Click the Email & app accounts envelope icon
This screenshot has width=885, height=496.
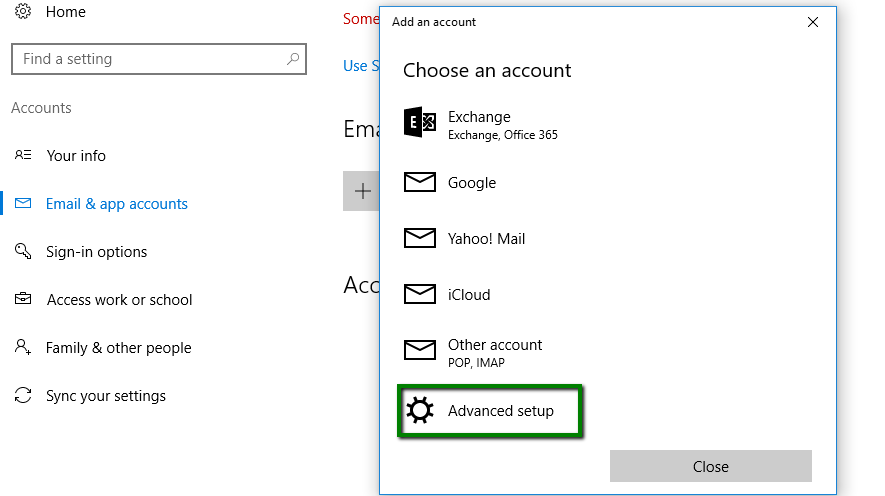click(23, 203)
